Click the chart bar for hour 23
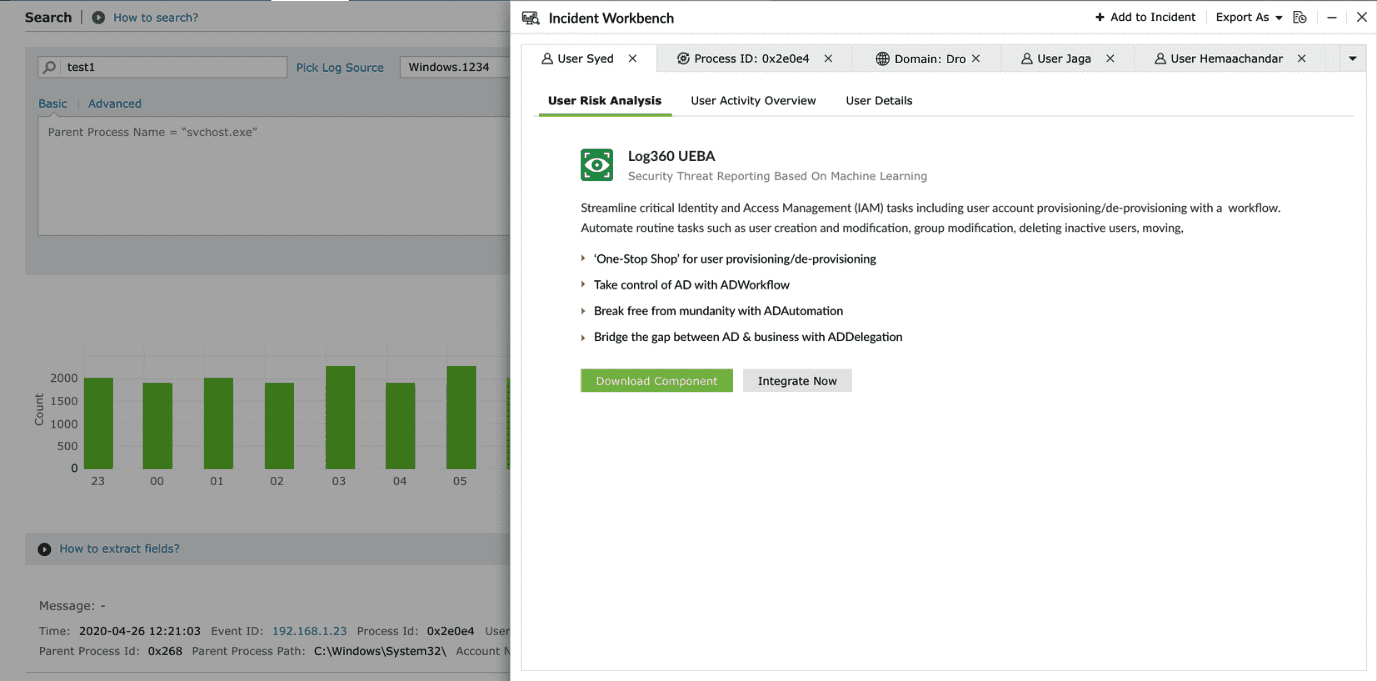This screenshot has height=681, width=1377. (98, 423)
